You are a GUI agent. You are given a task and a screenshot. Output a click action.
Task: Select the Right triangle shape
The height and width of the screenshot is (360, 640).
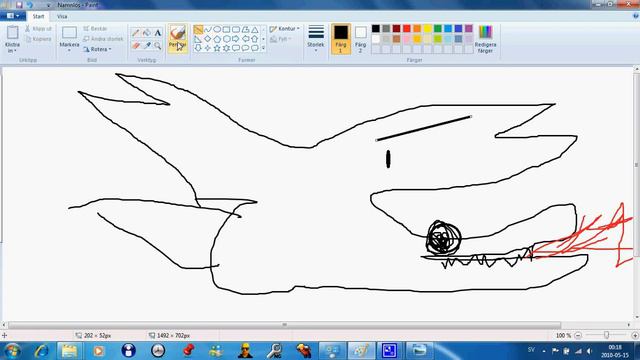pyautogui.click(x=198, y=39)
